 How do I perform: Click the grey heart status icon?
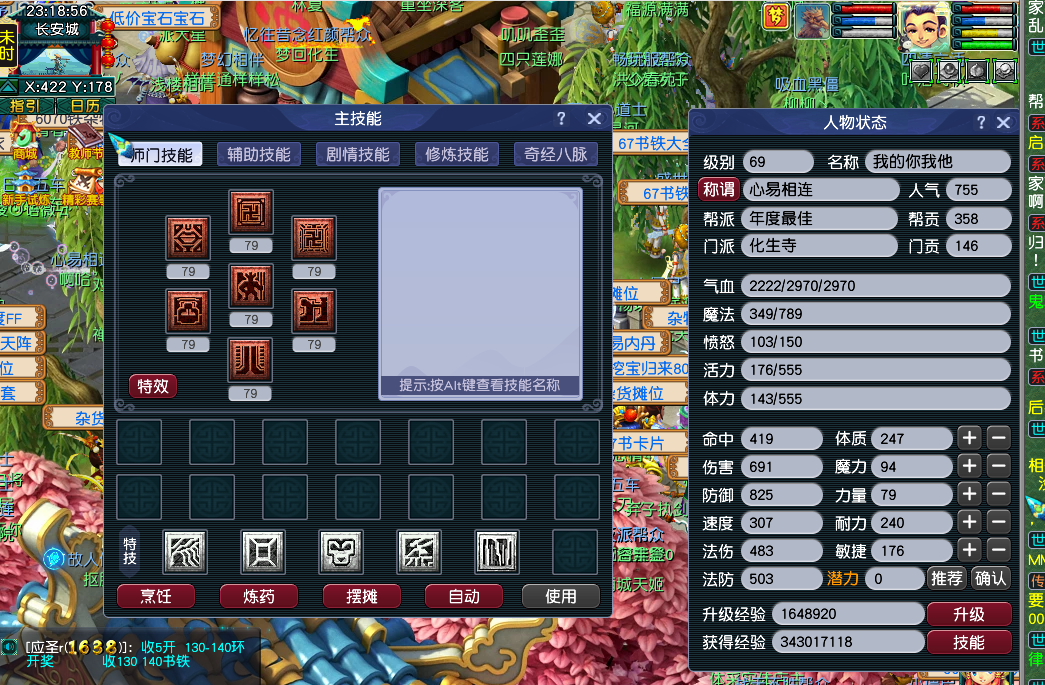click(x=921, y=71)
